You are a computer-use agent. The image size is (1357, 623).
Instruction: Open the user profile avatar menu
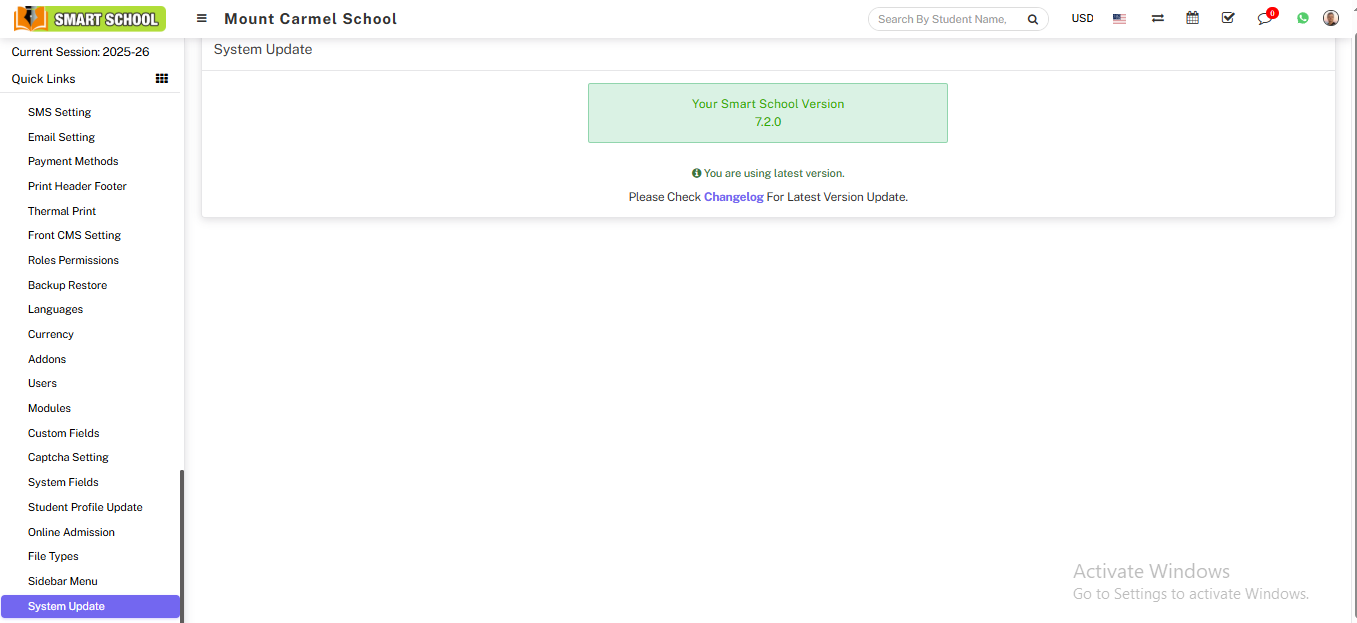tap(1330, 18)
